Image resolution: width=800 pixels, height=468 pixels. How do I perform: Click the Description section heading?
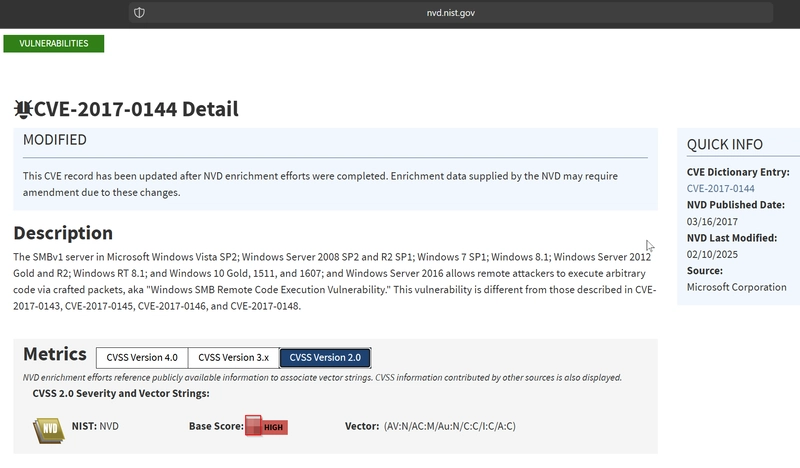click(x=63, y=233)
